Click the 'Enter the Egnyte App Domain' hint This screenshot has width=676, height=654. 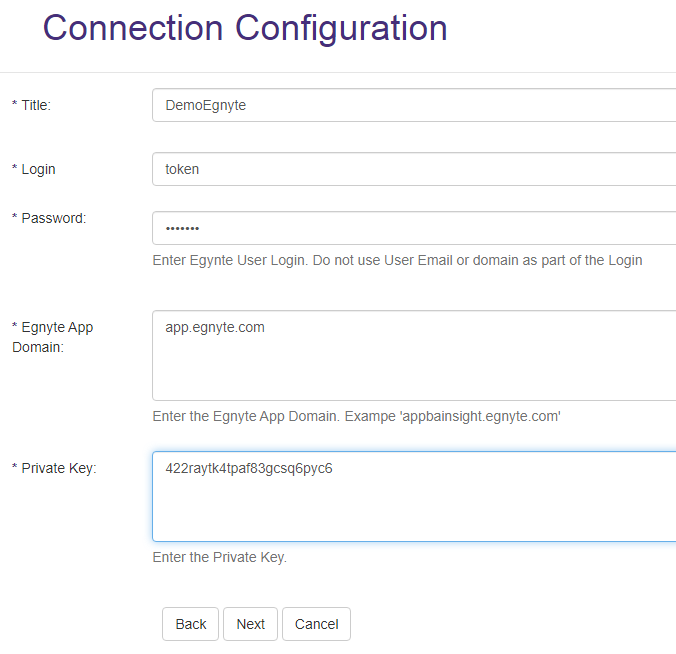tap(356, 415)
